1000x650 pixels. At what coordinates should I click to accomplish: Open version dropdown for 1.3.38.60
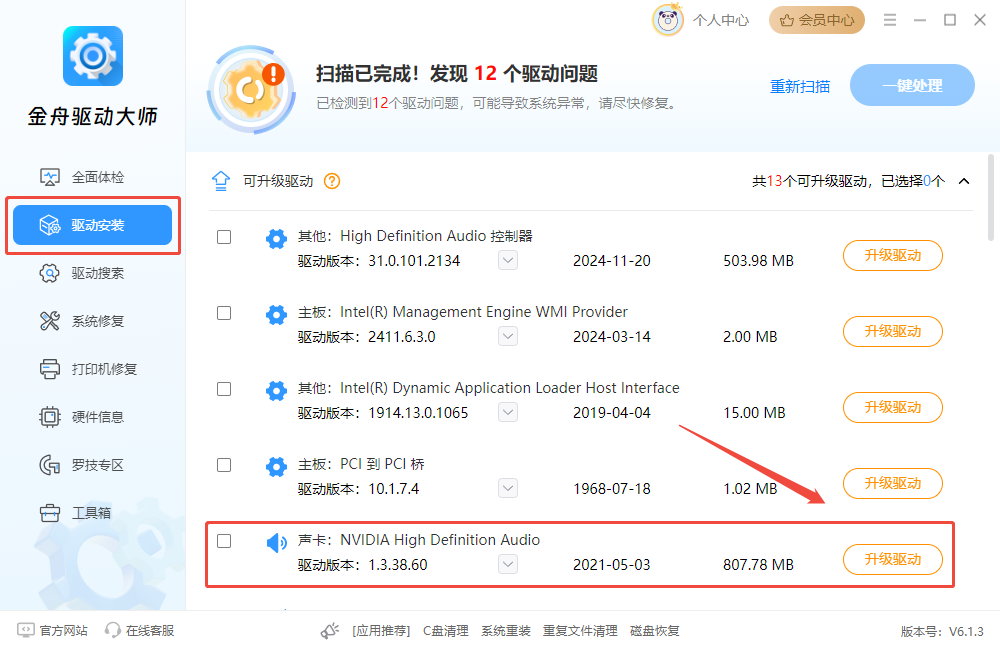[x=508, y=564]
